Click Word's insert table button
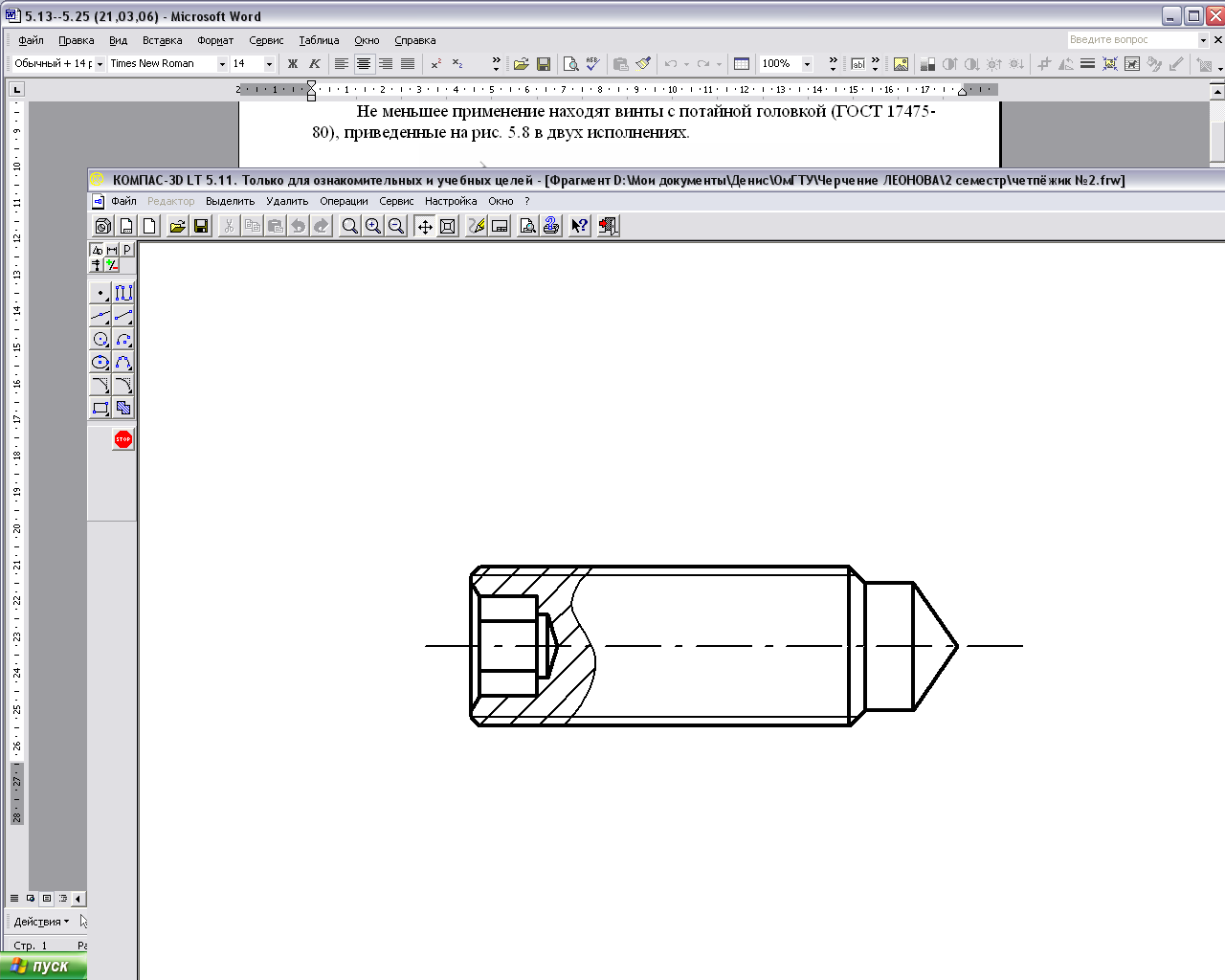The width and height of the screenshot is (1225, 980). coord(741,64)
